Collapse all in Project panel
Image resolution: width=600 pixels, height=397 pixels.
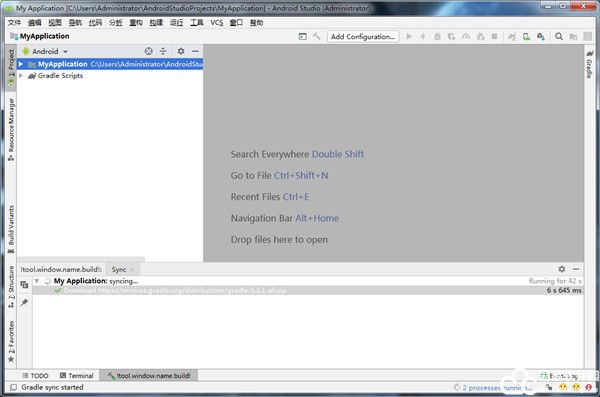(x=163, y=51)
